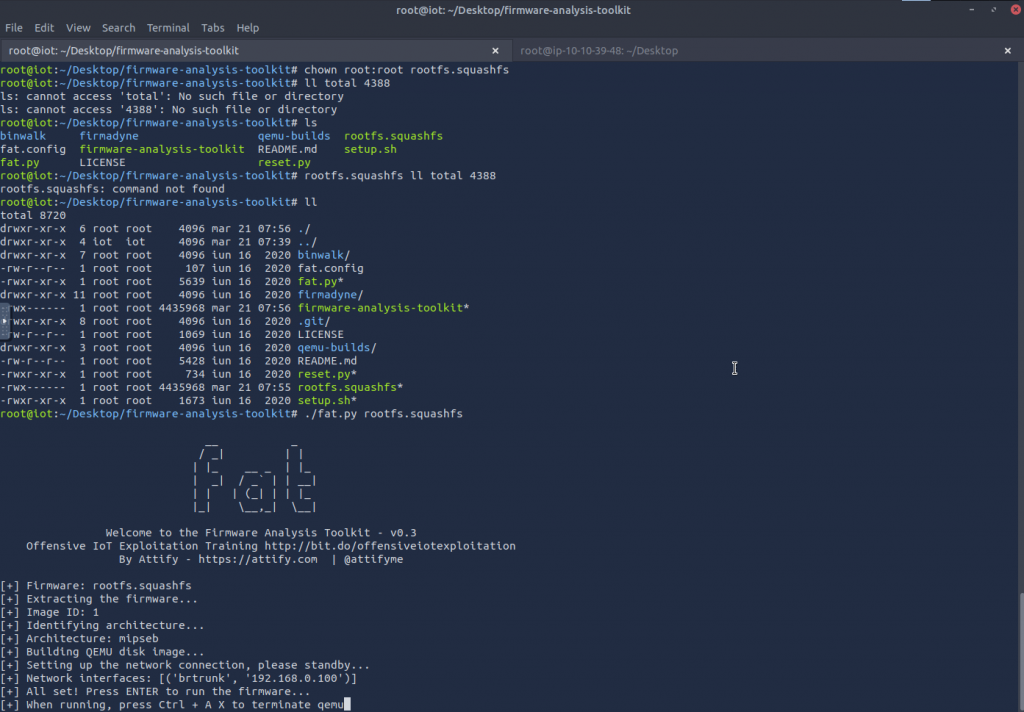Maximize the terminal window
This screenshot has height=712, width=1024.
click(993, 9)
